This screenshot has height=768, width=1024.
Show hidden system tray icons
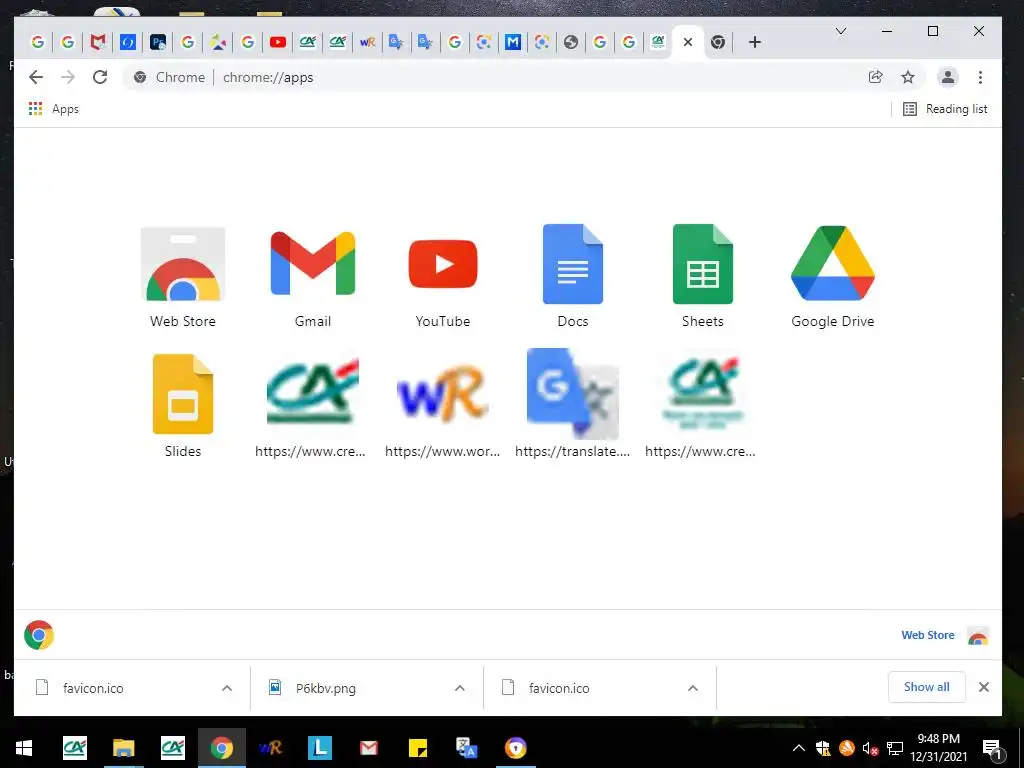pyautogui.click(x=799, y=748)
